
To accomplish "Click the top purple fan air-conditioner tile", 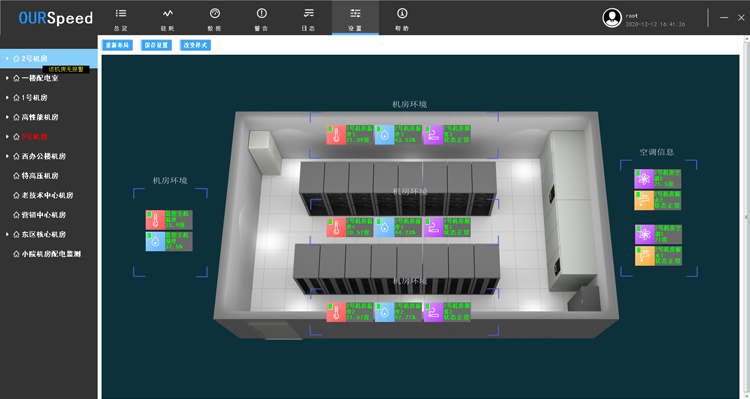I will pyautogui.click(x=644, y=179).
